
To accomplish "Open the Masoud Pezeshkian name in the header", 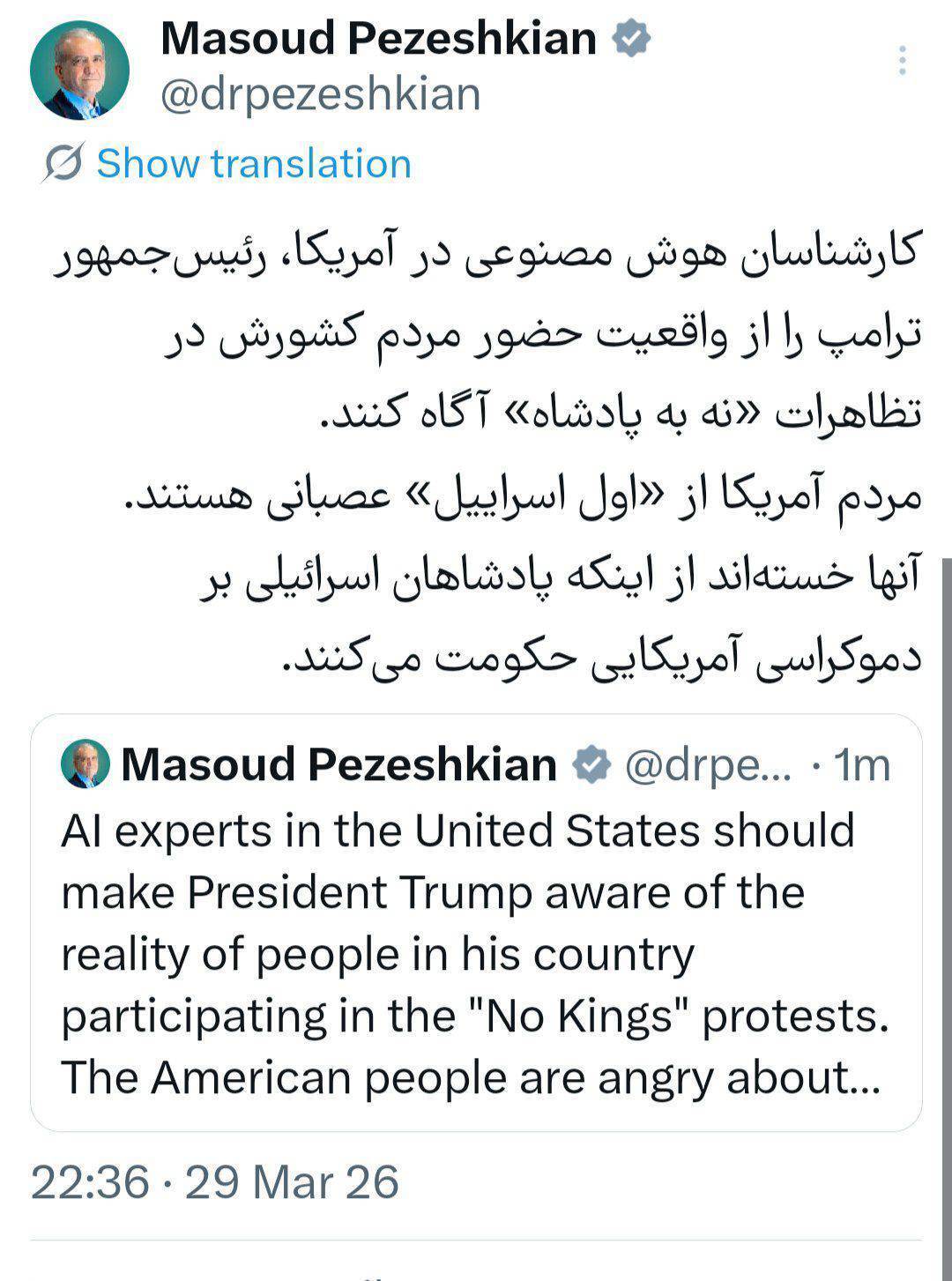I will [x=379, y=39].
